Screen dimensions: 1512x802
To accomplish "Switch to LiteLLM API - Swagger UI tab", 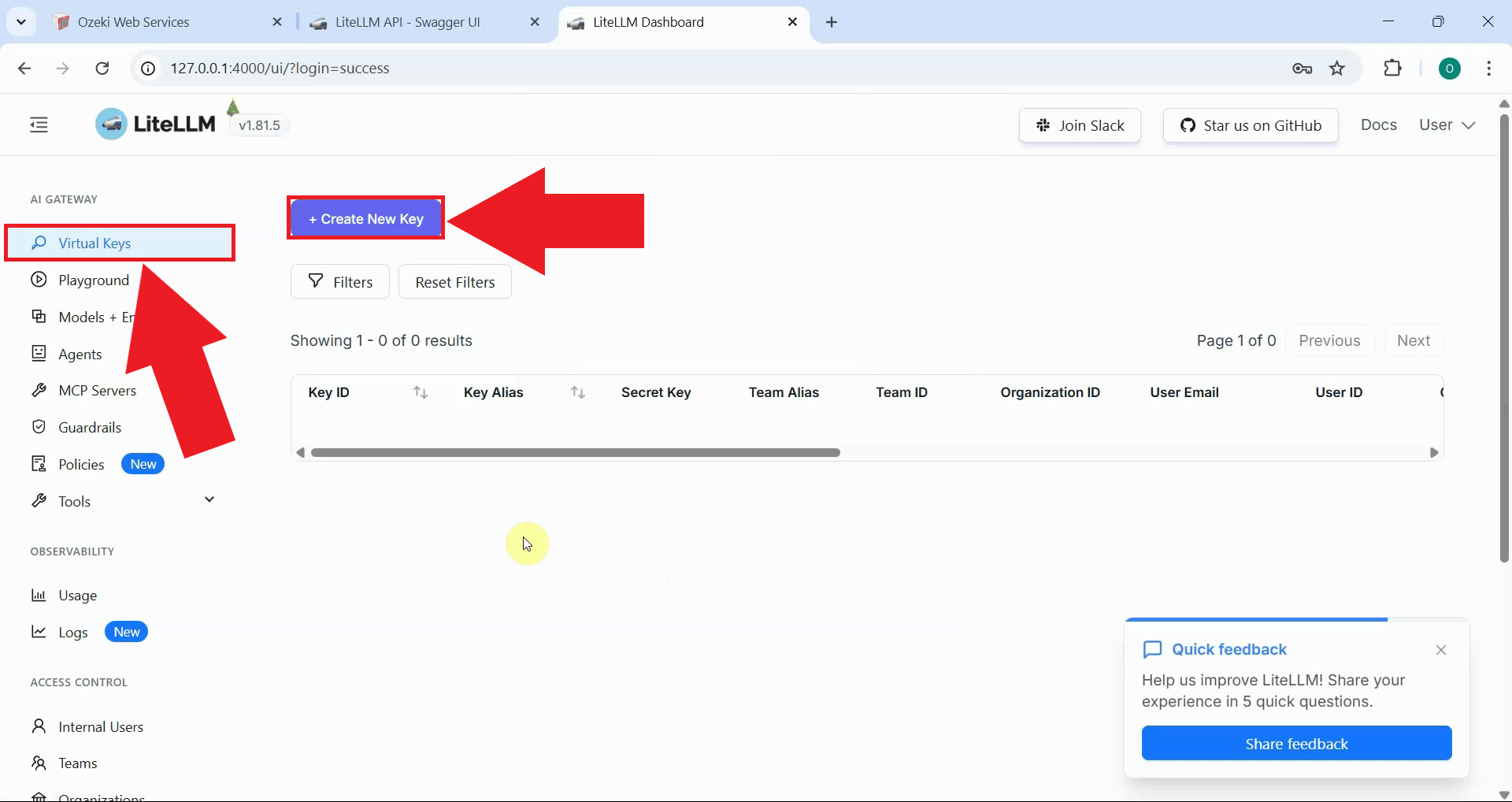I will (x=407, y=22).
